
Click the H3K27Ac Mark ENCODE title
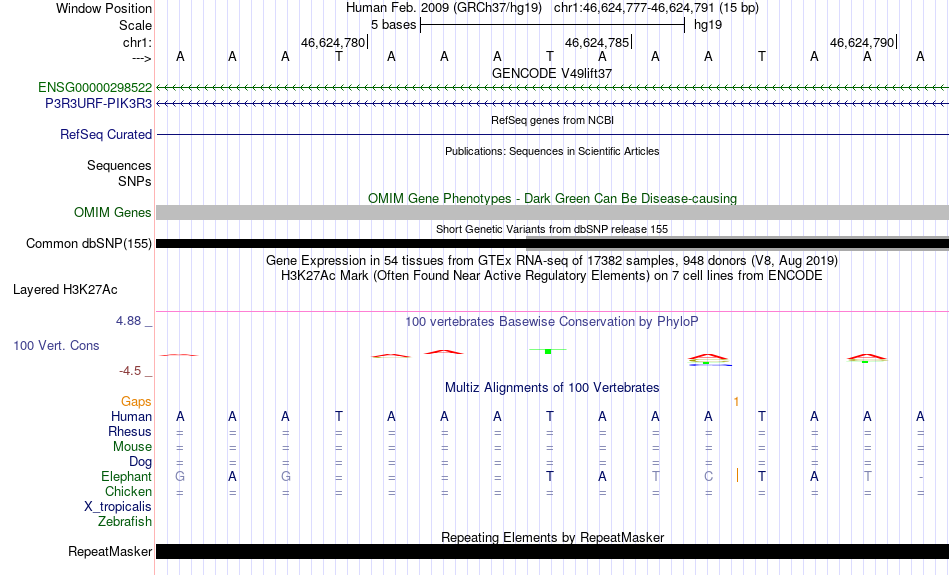coord(552,276)
